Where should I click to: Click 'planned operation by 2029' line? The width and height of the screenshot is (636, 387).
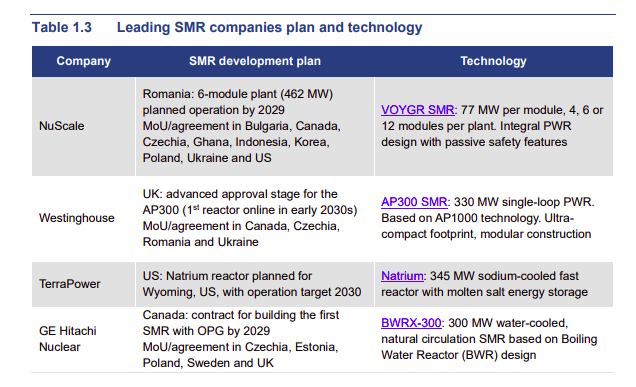click(213, 110)
